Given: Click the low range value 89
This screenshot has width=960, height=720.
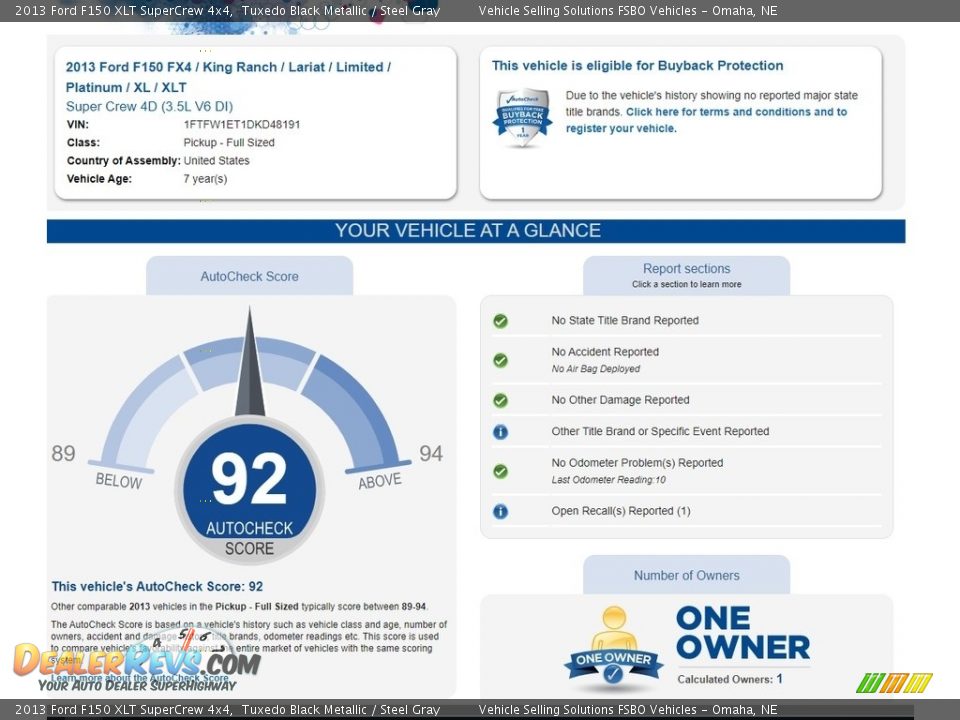Looking at the screenshot, I should (63, 453).
